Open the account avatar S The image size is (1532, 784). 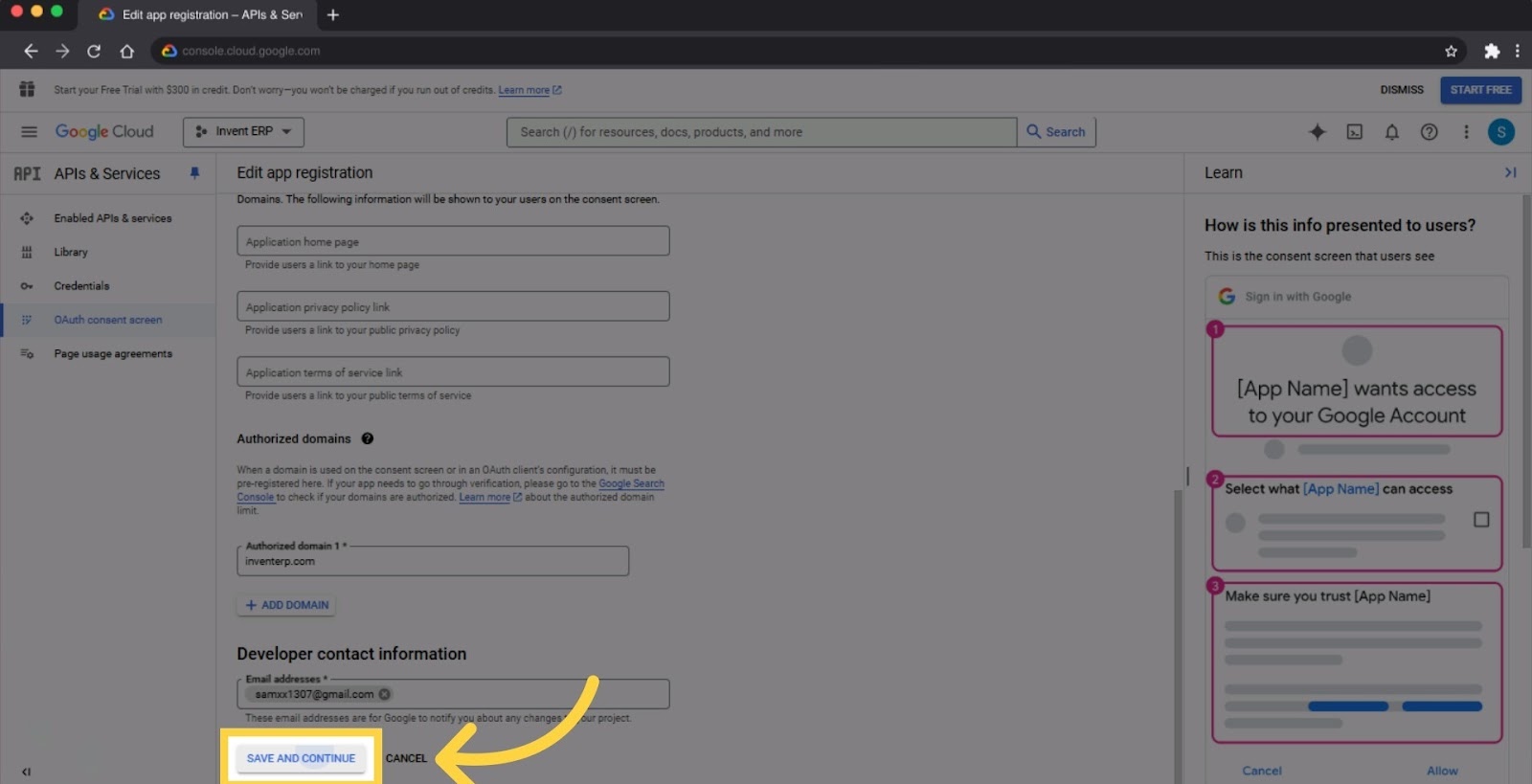click(1501, 132)
